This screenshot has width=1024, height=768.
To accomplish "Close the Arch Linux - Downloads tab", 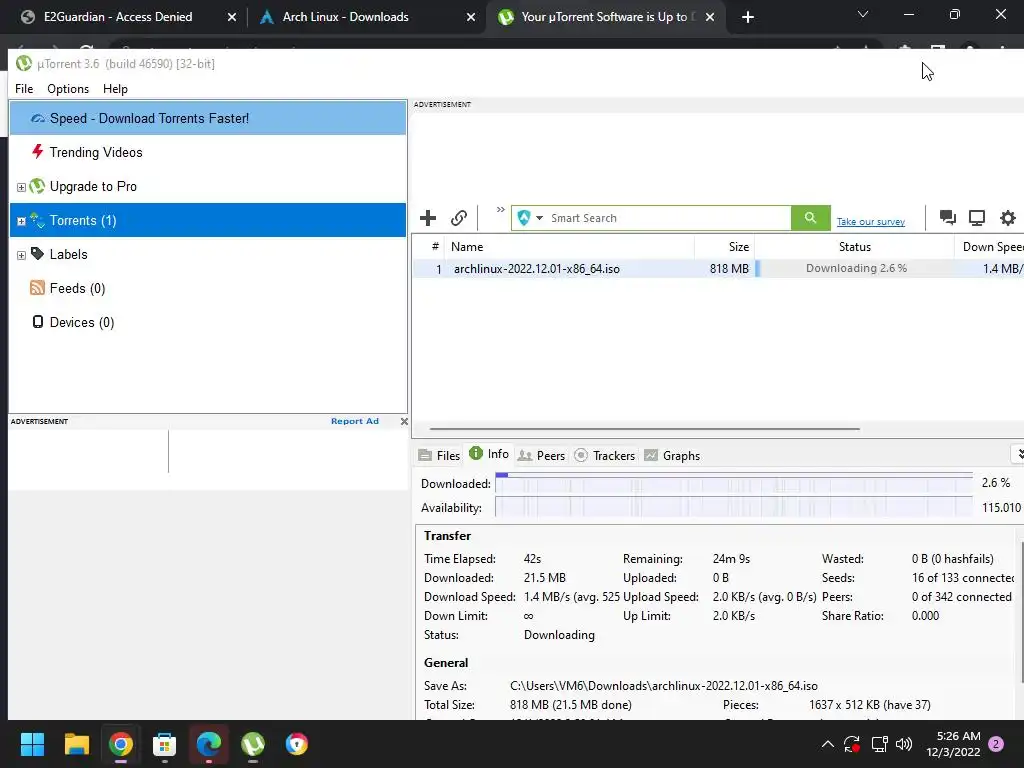I will click(x=471, y=18).
